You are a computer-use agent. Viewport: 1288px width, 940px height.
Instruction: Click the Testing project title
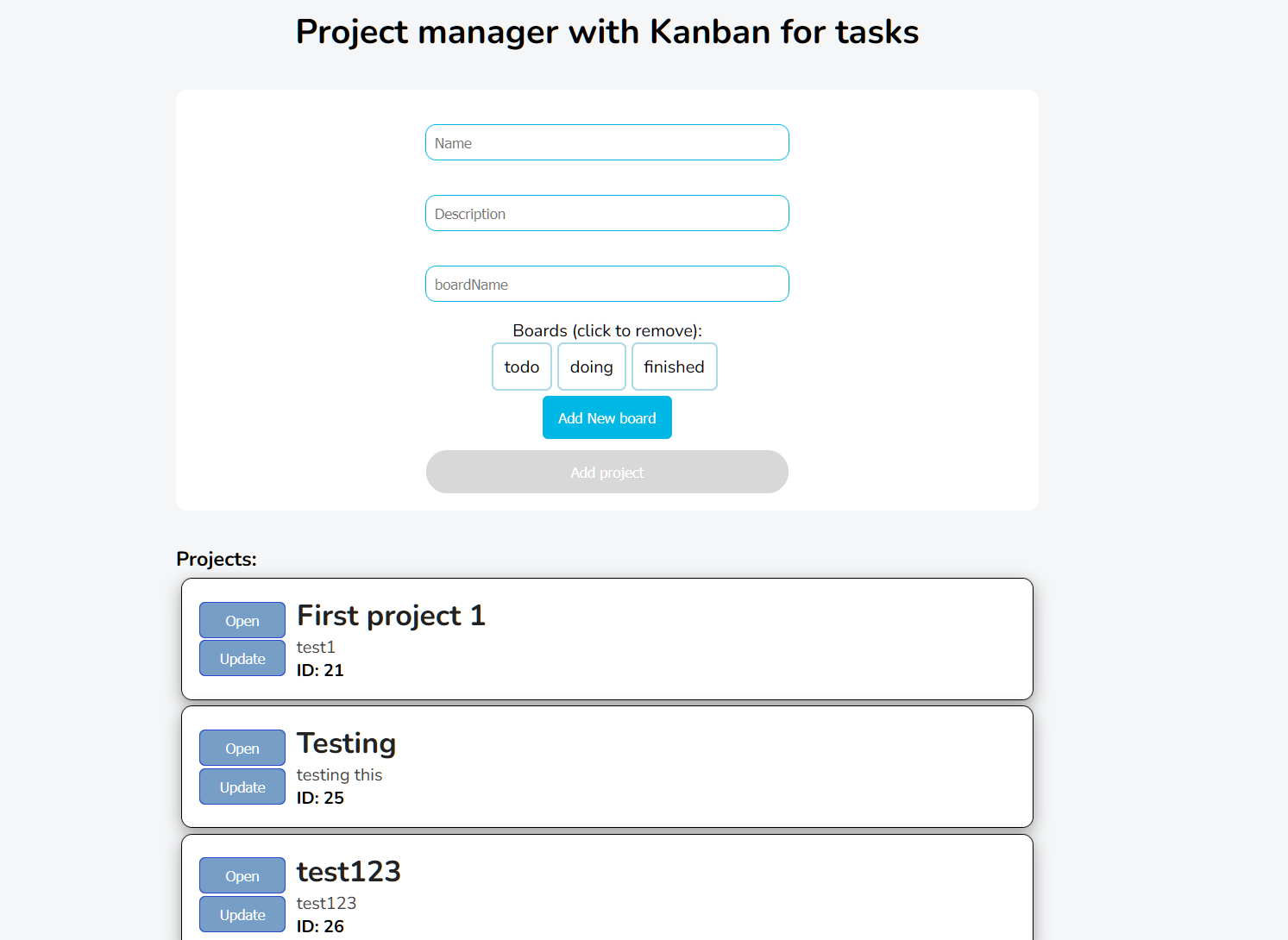pyautogui.click(x=346, y=743)
